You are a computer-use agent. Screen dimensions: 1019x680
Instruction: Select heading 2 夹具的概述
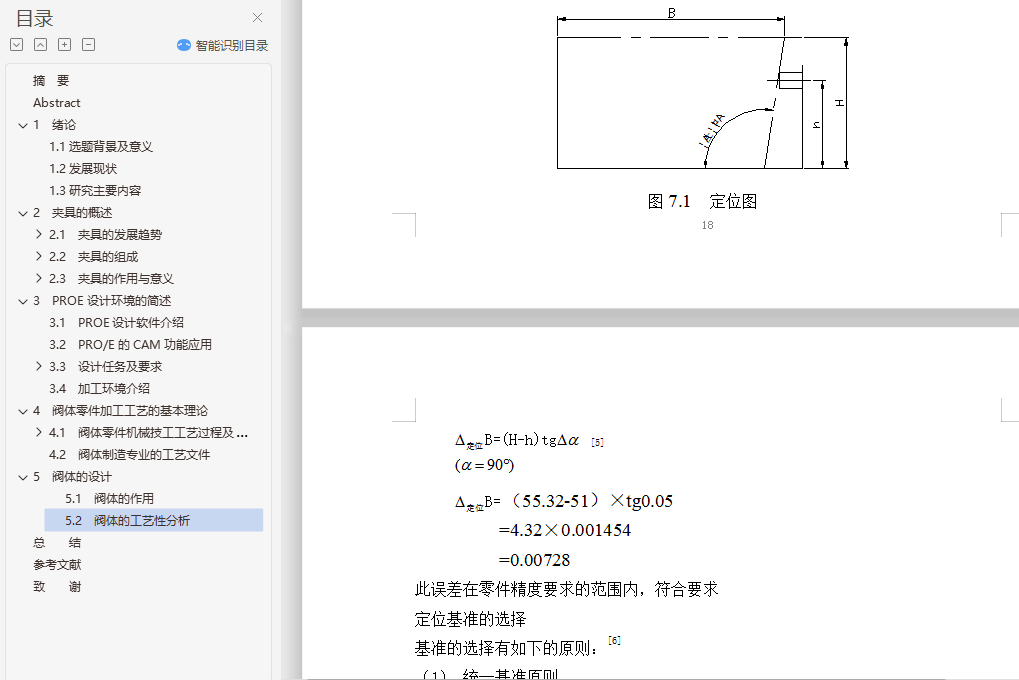tap(72, 213)
